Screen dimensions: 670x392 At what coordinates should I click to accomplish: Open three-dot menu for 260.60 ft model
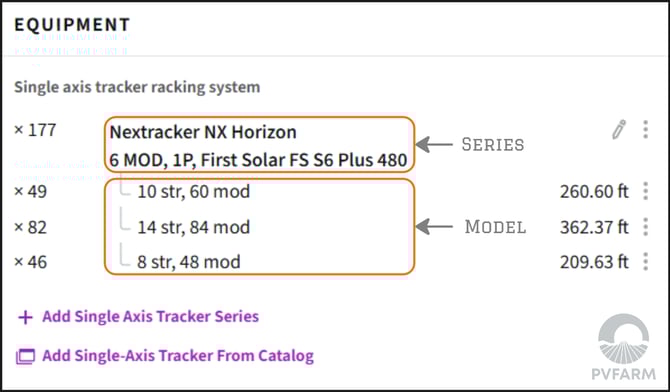[646, 191]
